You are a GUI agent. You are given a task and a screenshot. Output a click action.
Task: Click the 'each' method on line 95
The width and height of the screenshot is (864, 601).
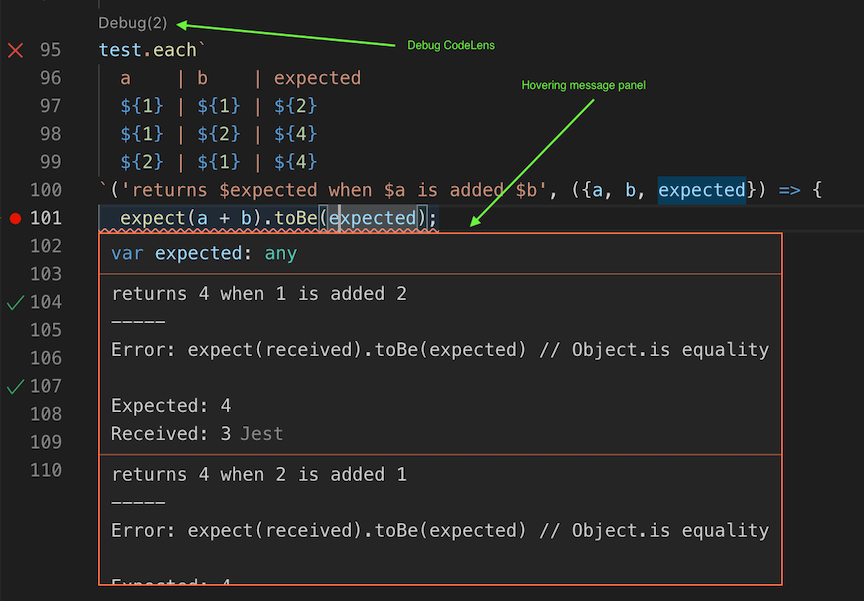click(175, 50)
